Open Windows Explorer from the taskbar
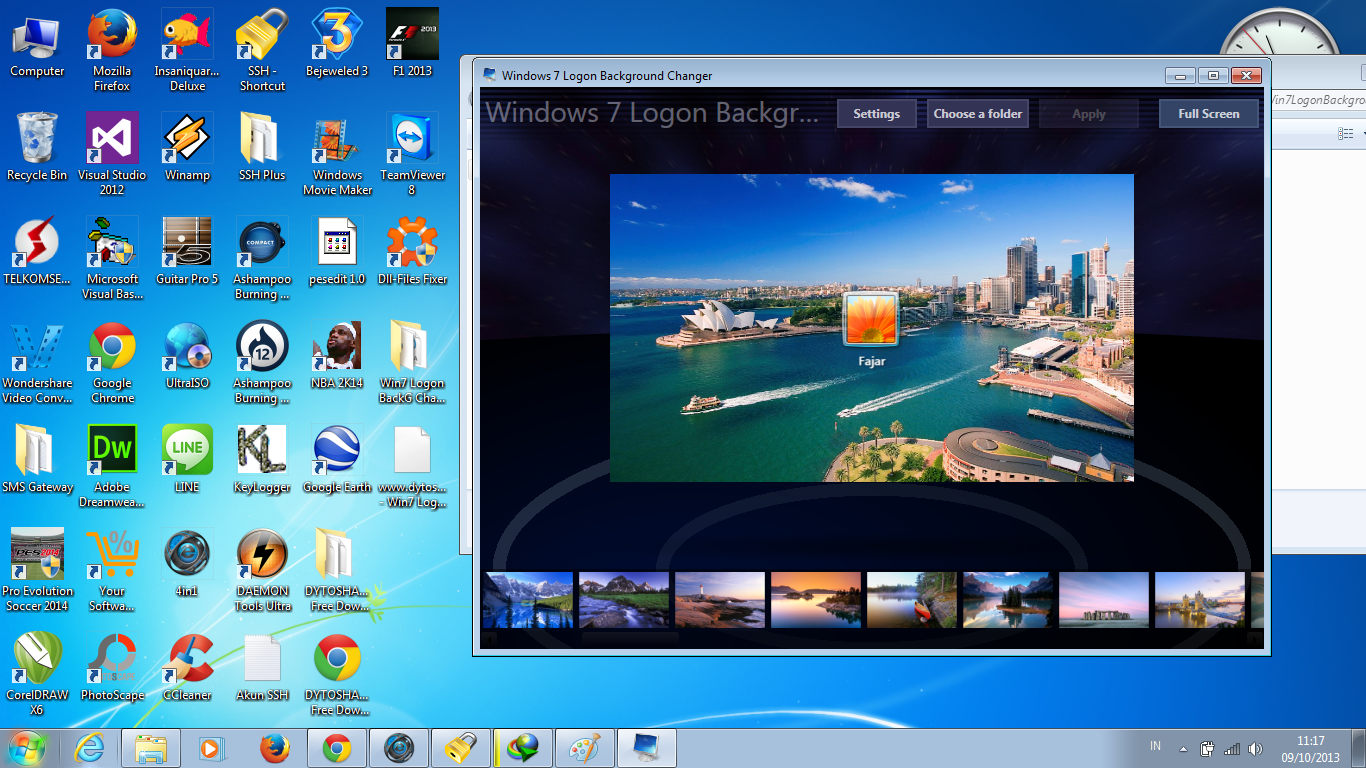The height and width of the screenshot is (768, 1366). pyautogui.click(x=151, y=747)
